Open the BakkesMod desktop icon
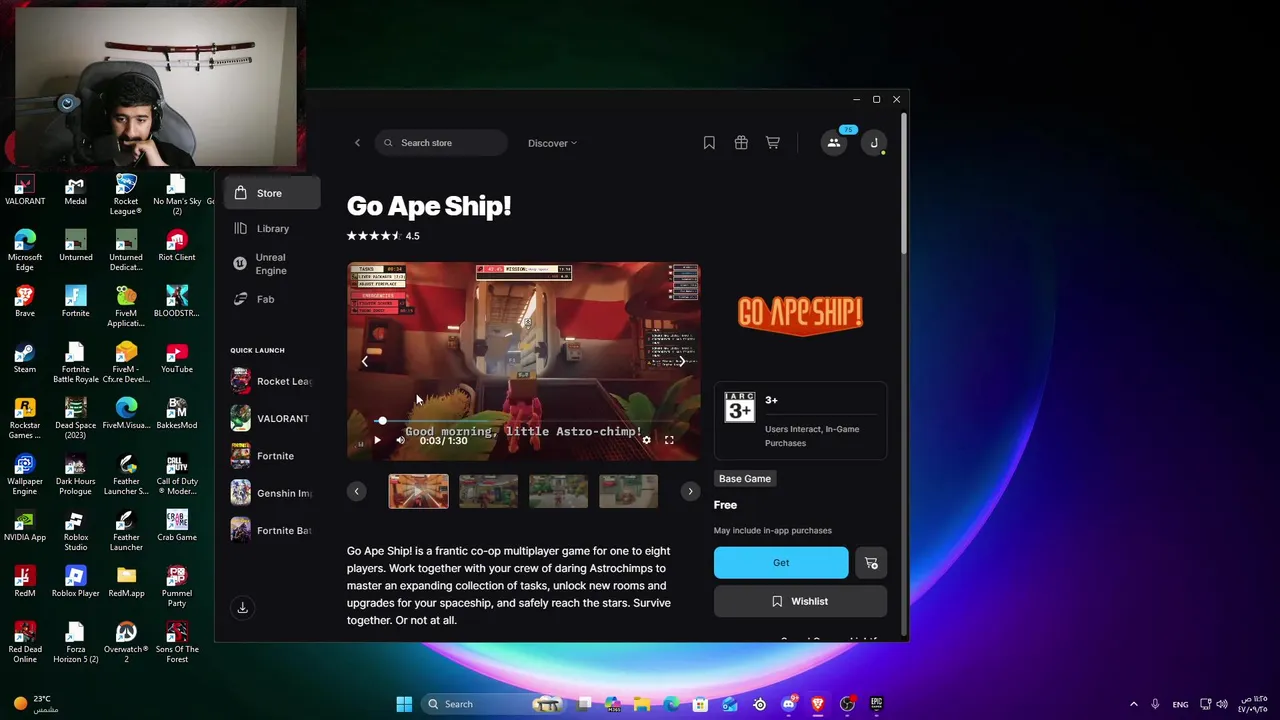Image resolution: width=1280 pixels, height=720 pixels. [177, 414]
